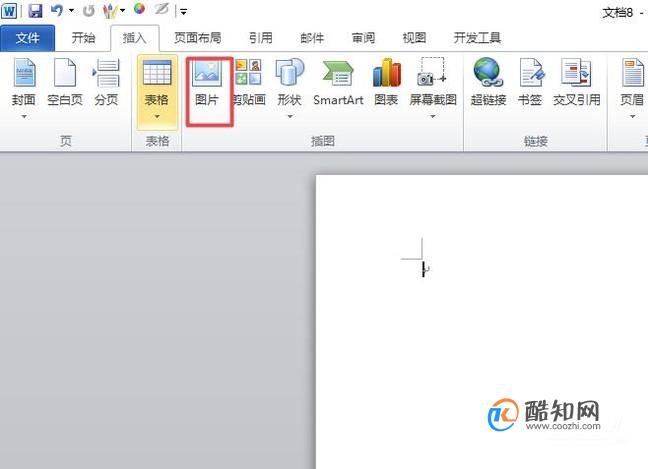648x469 pixels.
Task: Switch to the 视图 (View) tab
Action: [x=415, y=38]
